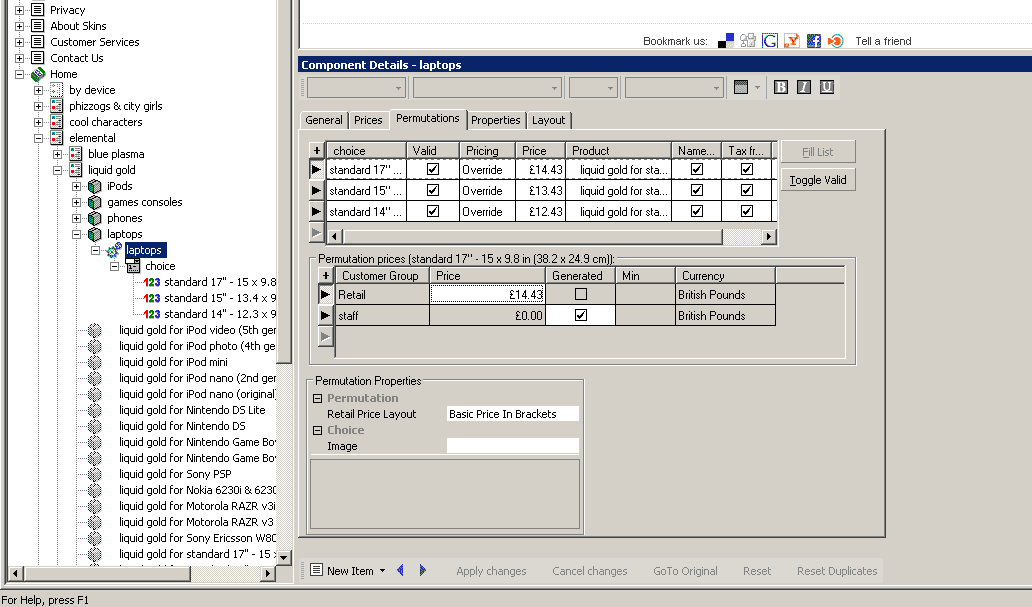Uncheck Generated checkbox for staff row
This screenshot has height=607, width=1032.
coord(581,316)
